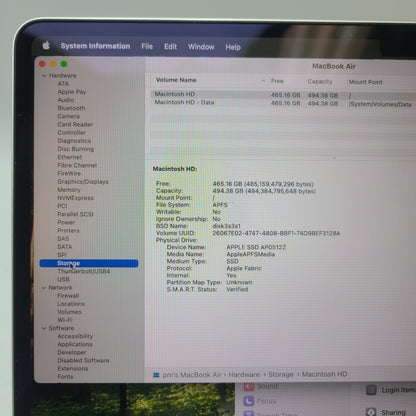Click the Sharing icon
This screenshot has height=416, width=416.
pos(371,412)
